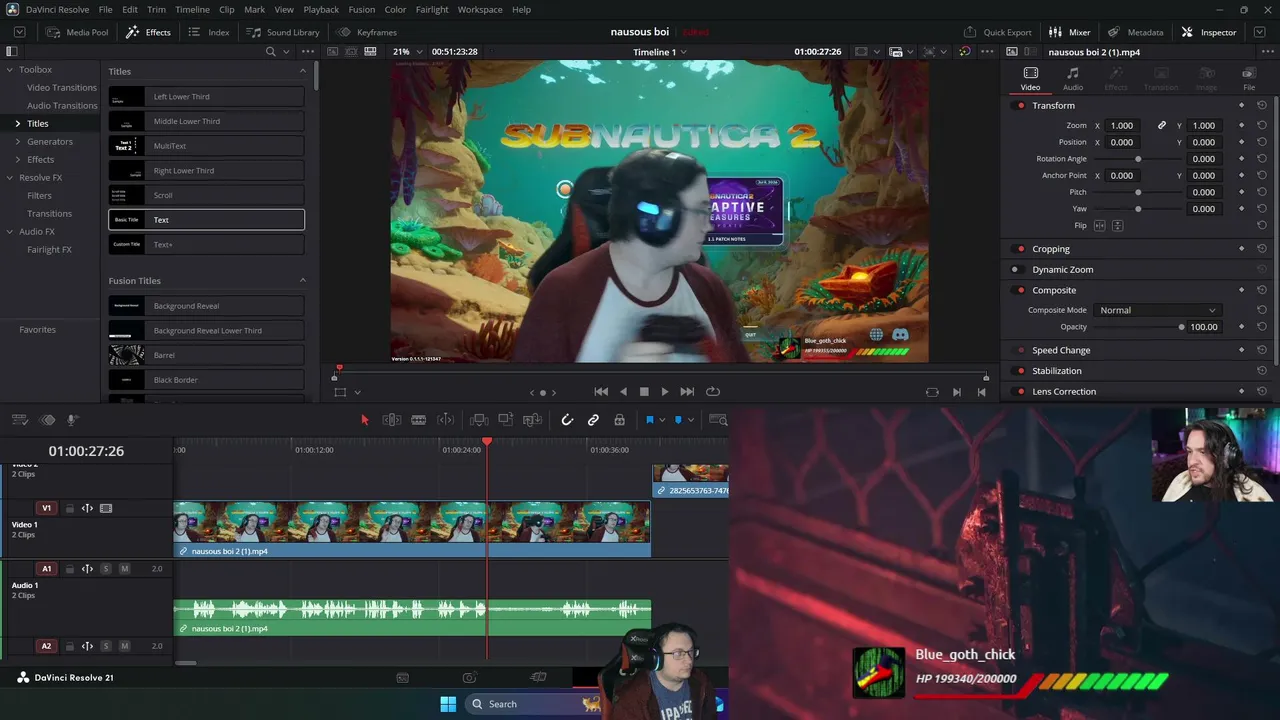Play the timeline forward

click(x=665, y=392)
